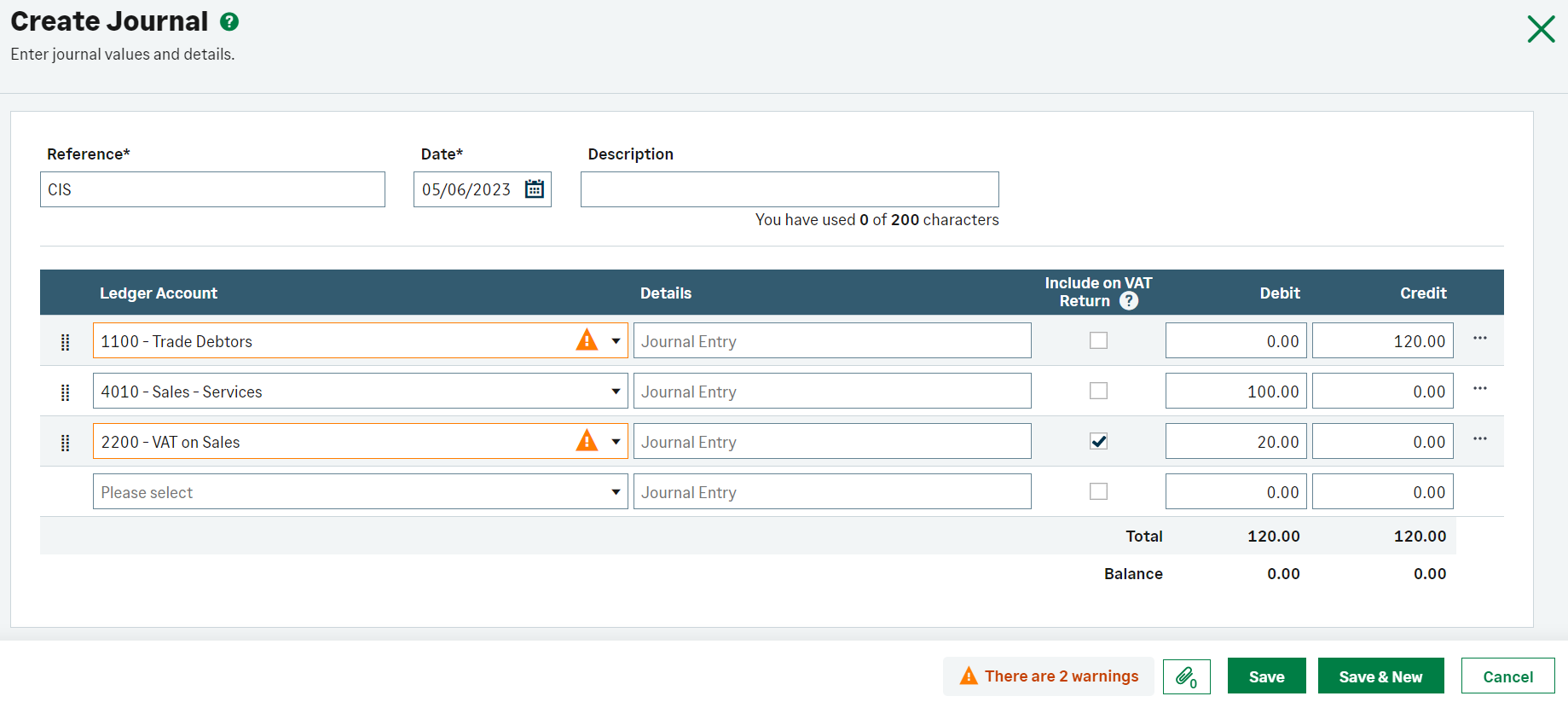
Task: Open the attachments paperclip button
Action: tap(1187, 677)
